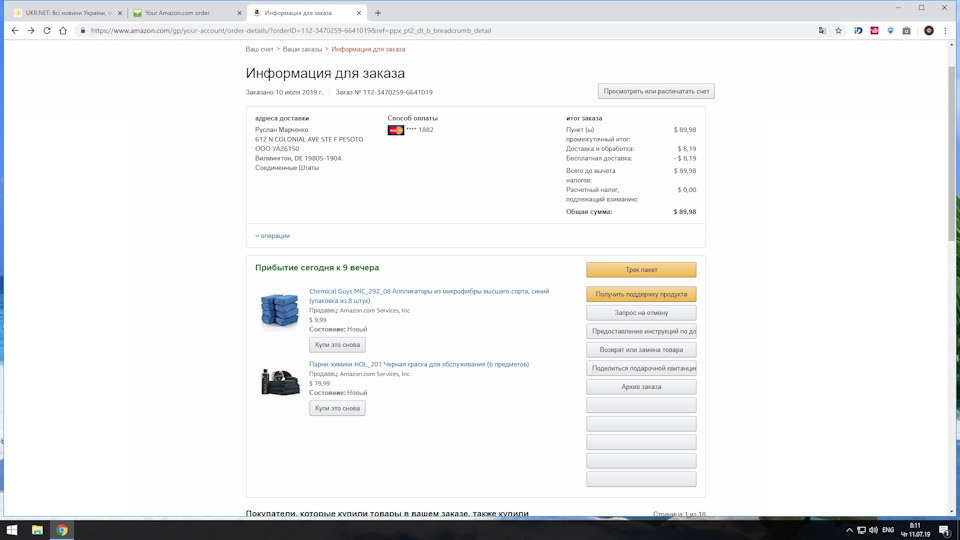960x540 pixels.
Task: Click the blue microfiber applicators thumbnail
Action: point(280,310)
